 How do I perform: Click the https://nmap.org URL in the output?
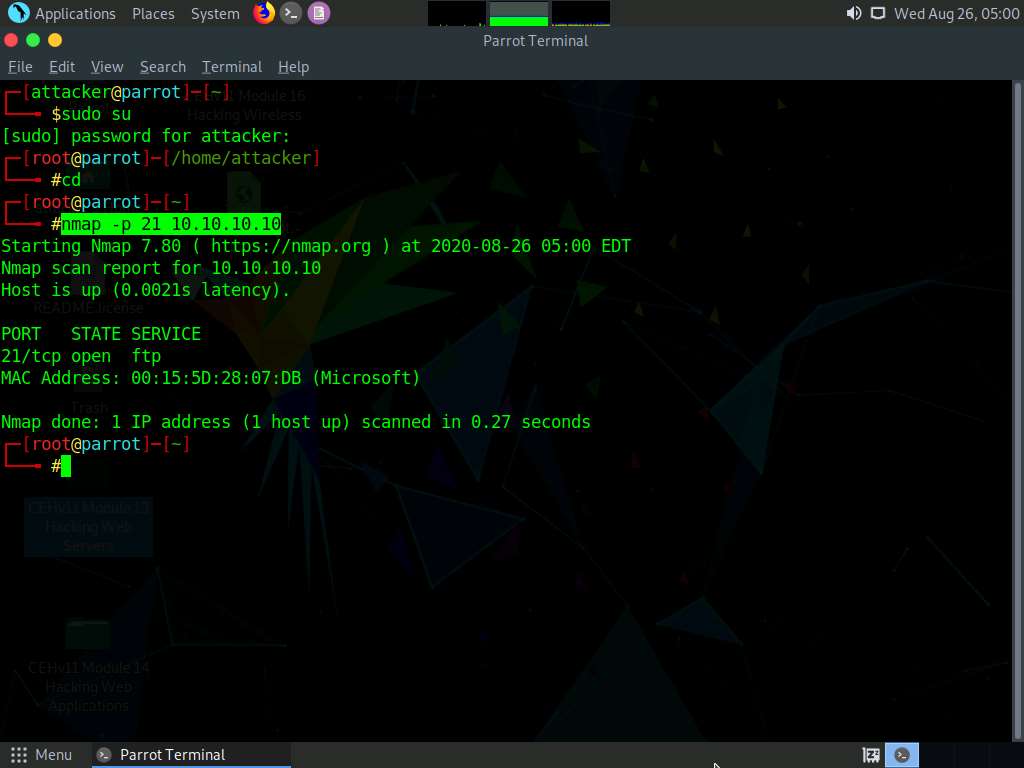[x=291, y=246]
